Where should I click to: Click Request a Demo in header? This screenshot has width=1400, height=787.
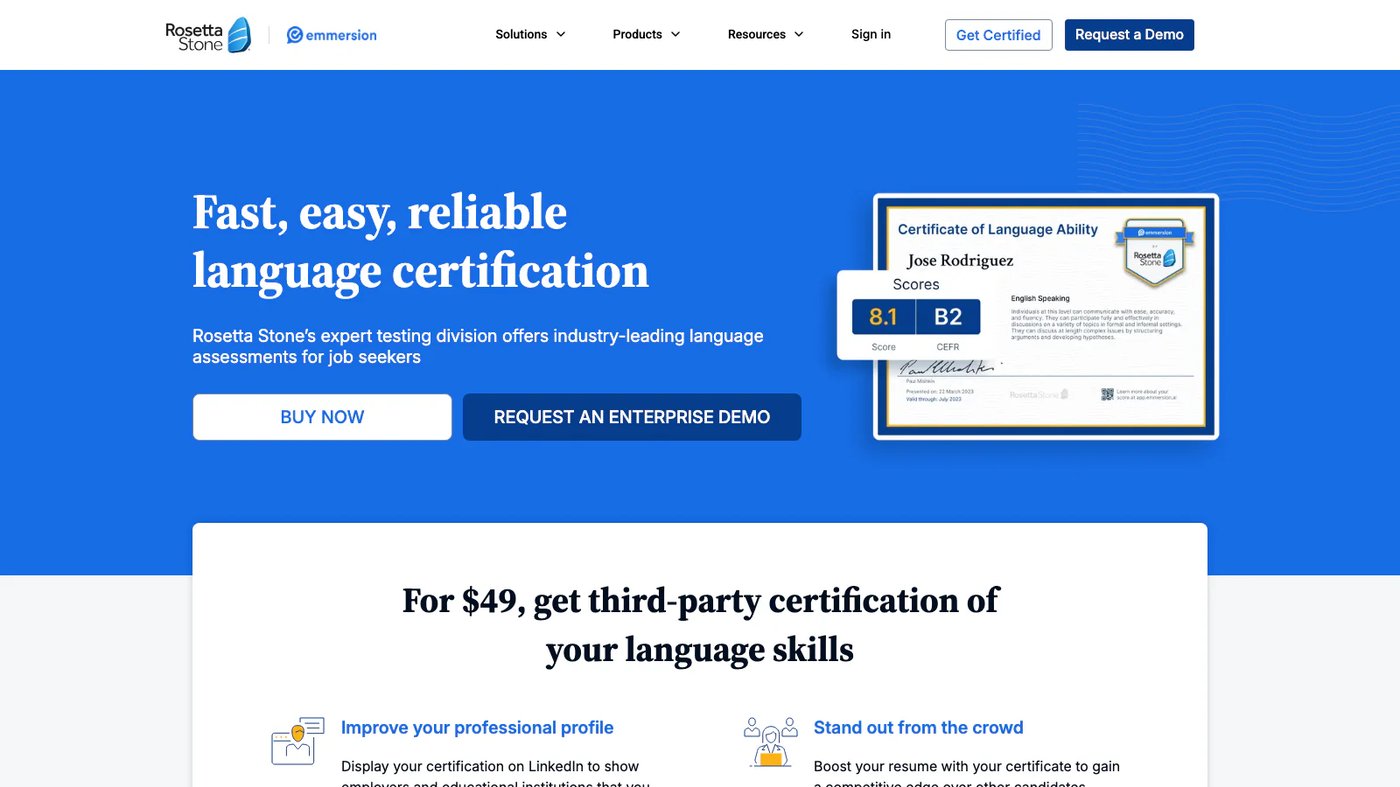point(1129,35)
